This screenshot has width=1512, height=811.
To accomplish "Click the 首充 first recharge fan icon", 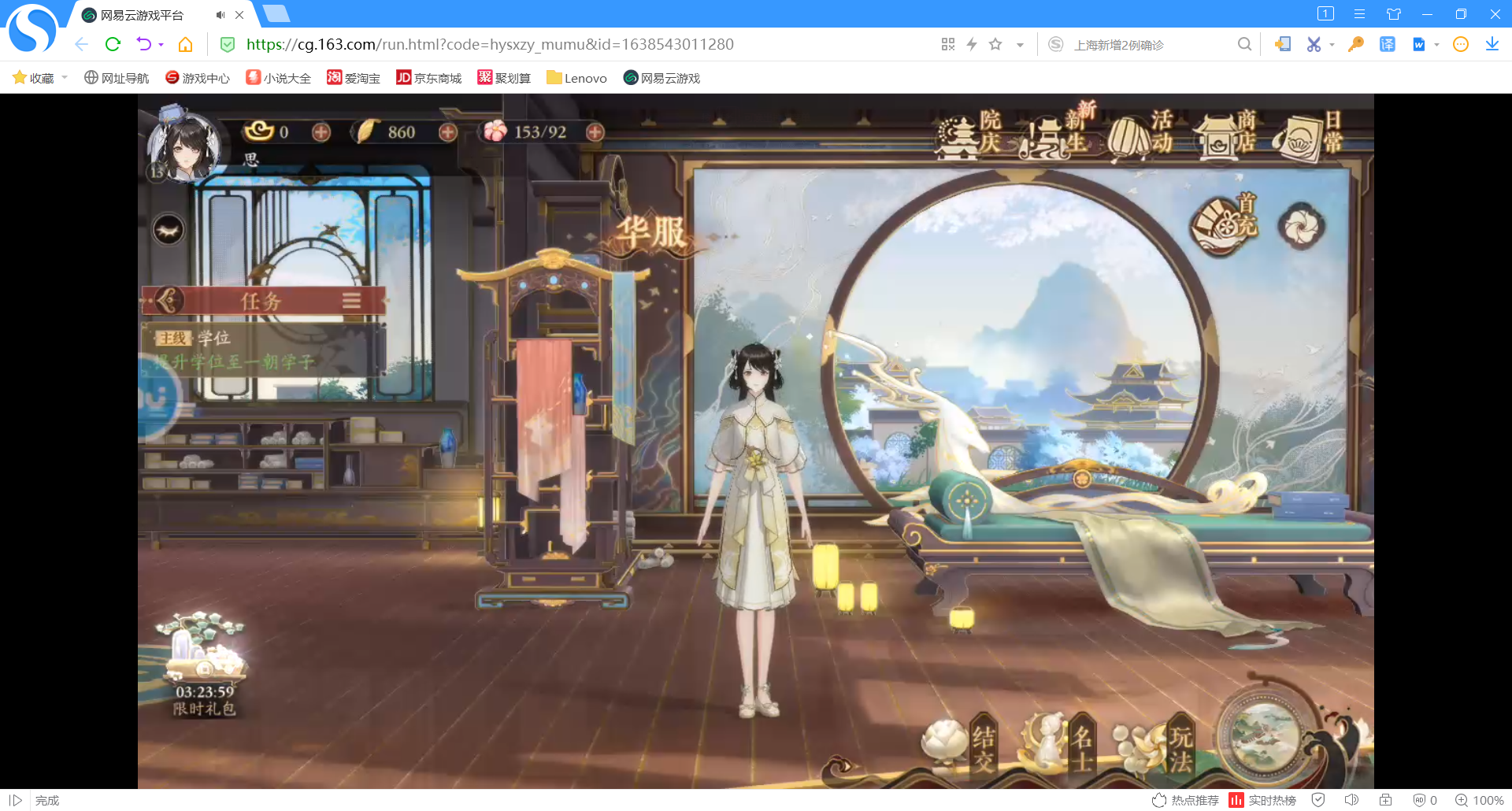I will click(1225, 224).
